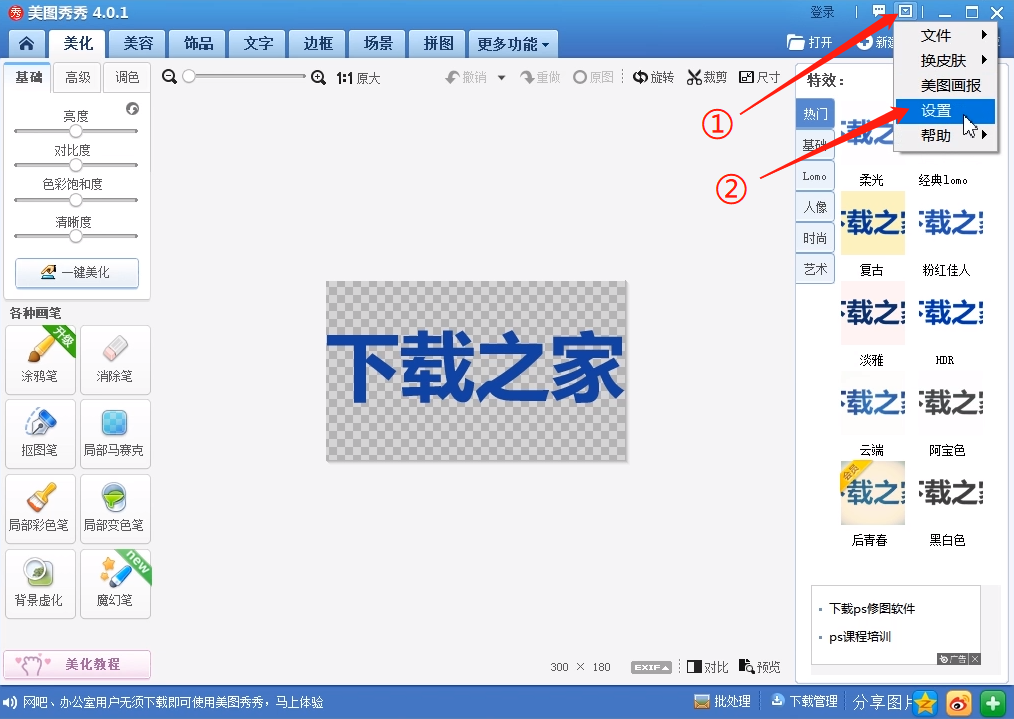Image resolution: width=1014 pixels, height=719 pixels.
Task: Open the 更多功能 dropdown
Action: pos(513,43)
